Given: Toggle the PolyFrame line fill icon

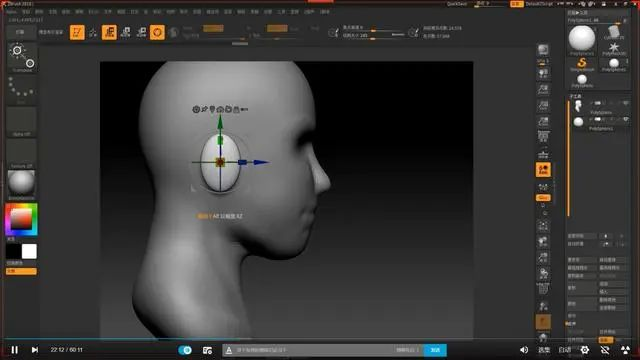Looking at the screenshot, I should tap(543, 289).
